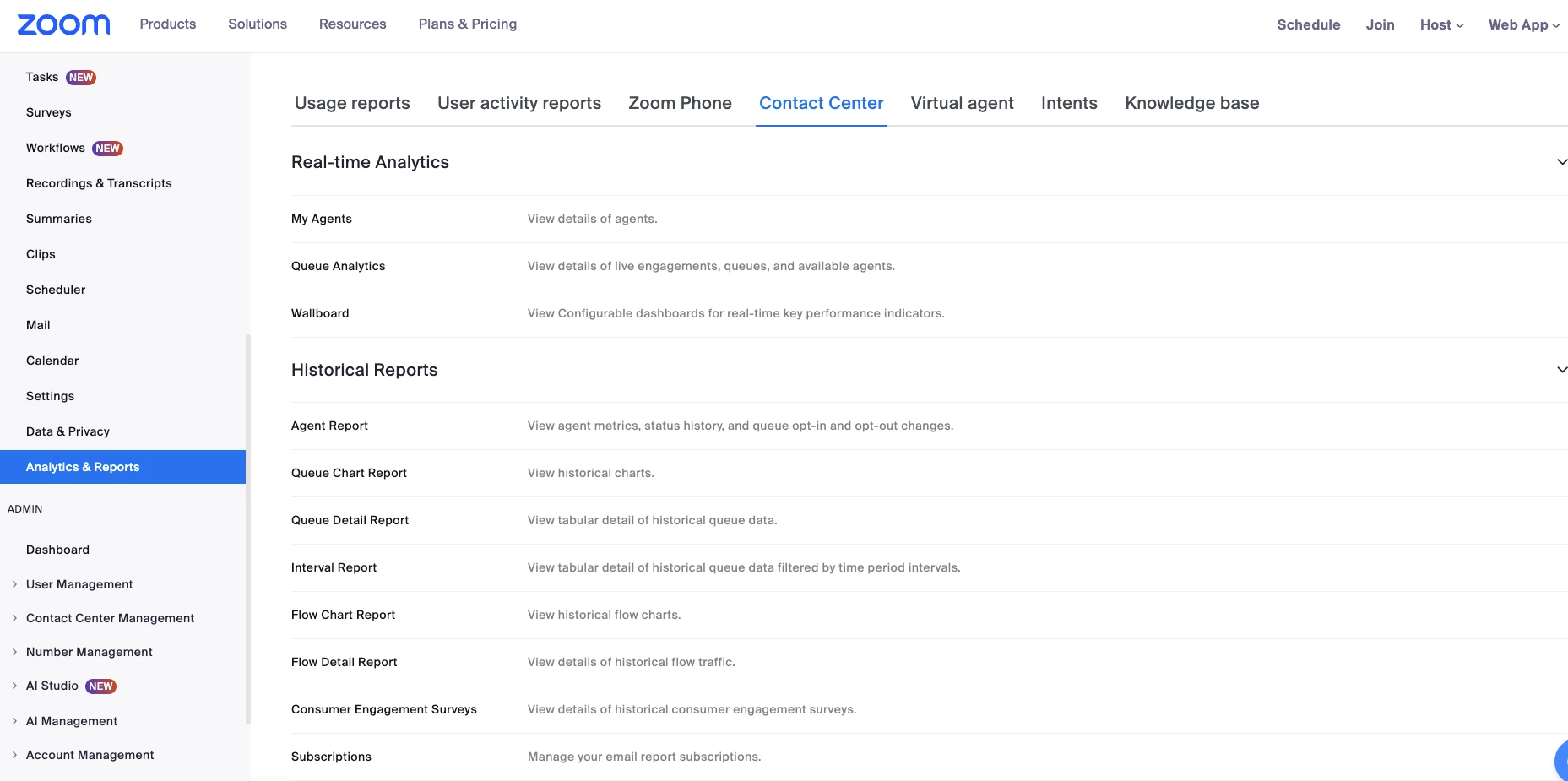Collapse the Real-time Analytics section chevron

tap(1562, 162)
